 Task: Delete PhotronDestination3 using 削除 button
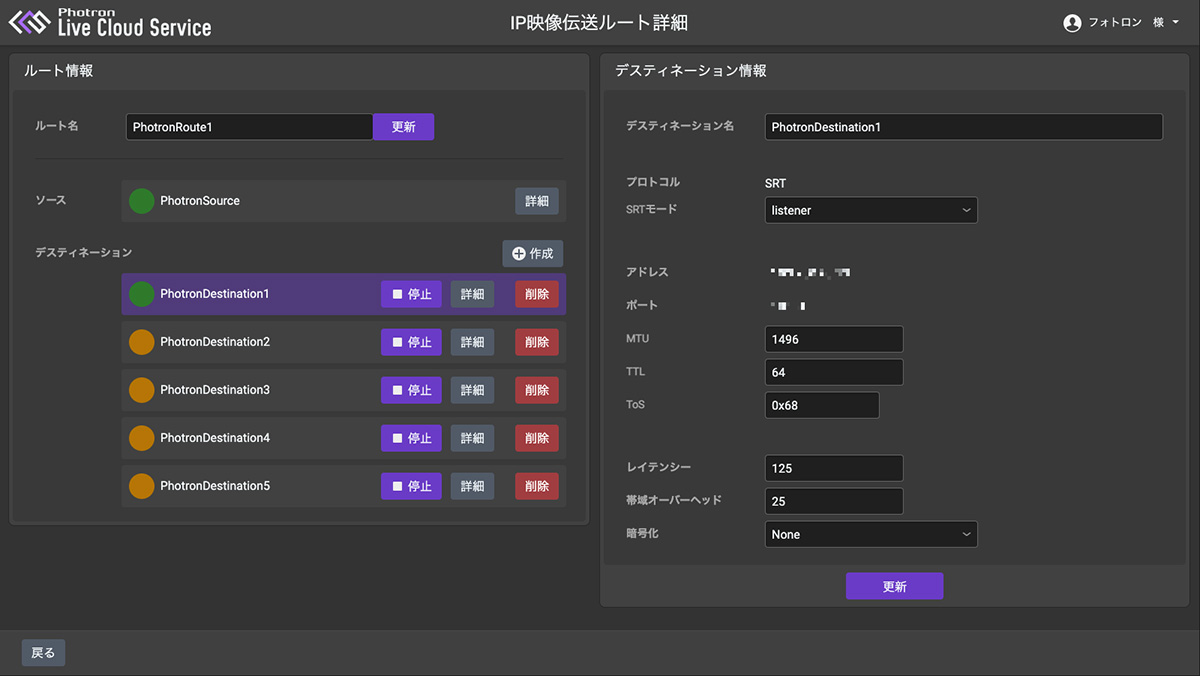537,390
